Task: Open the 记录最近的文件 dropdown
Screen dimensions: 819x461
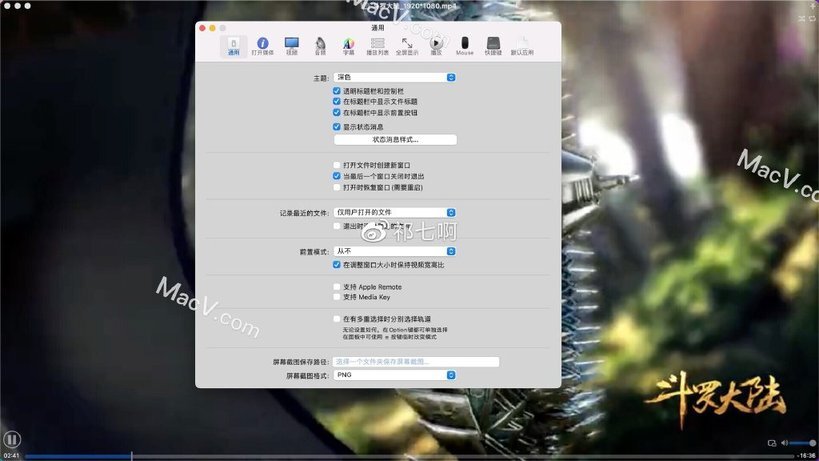Action: [394, 212]
